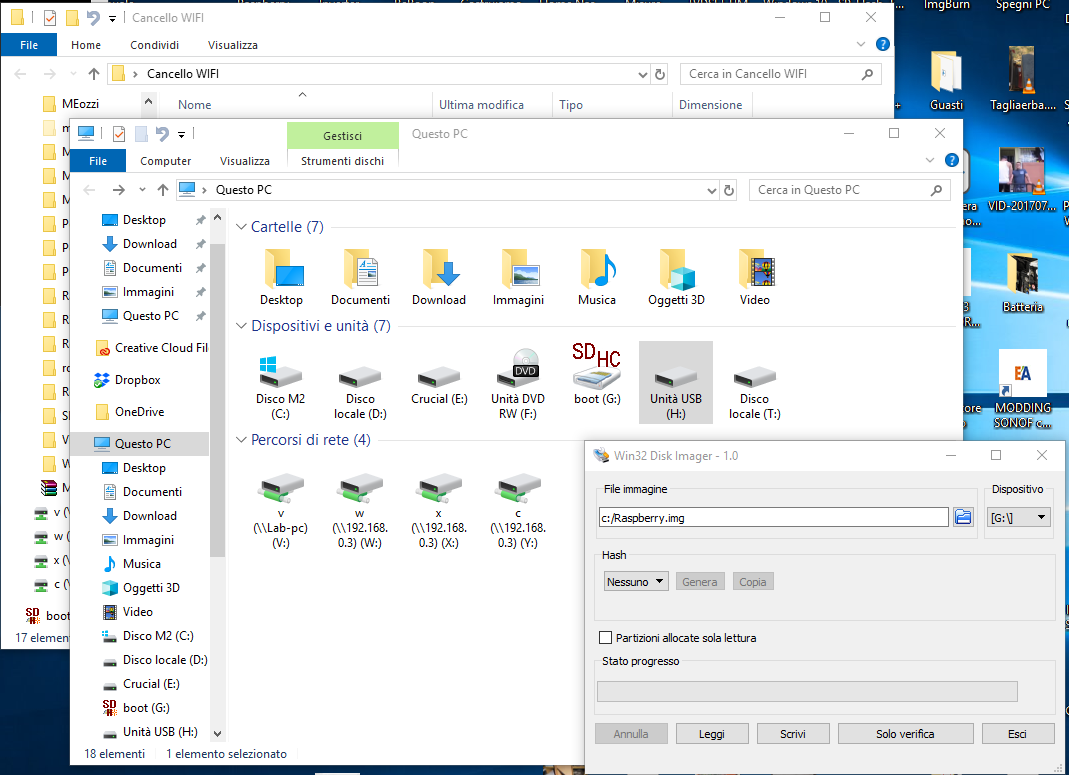The height and width of the screenshot is (775, 1069).
Task: Sort by Ultima modifica column in Cancello WIFI
Action: [481, 105]
